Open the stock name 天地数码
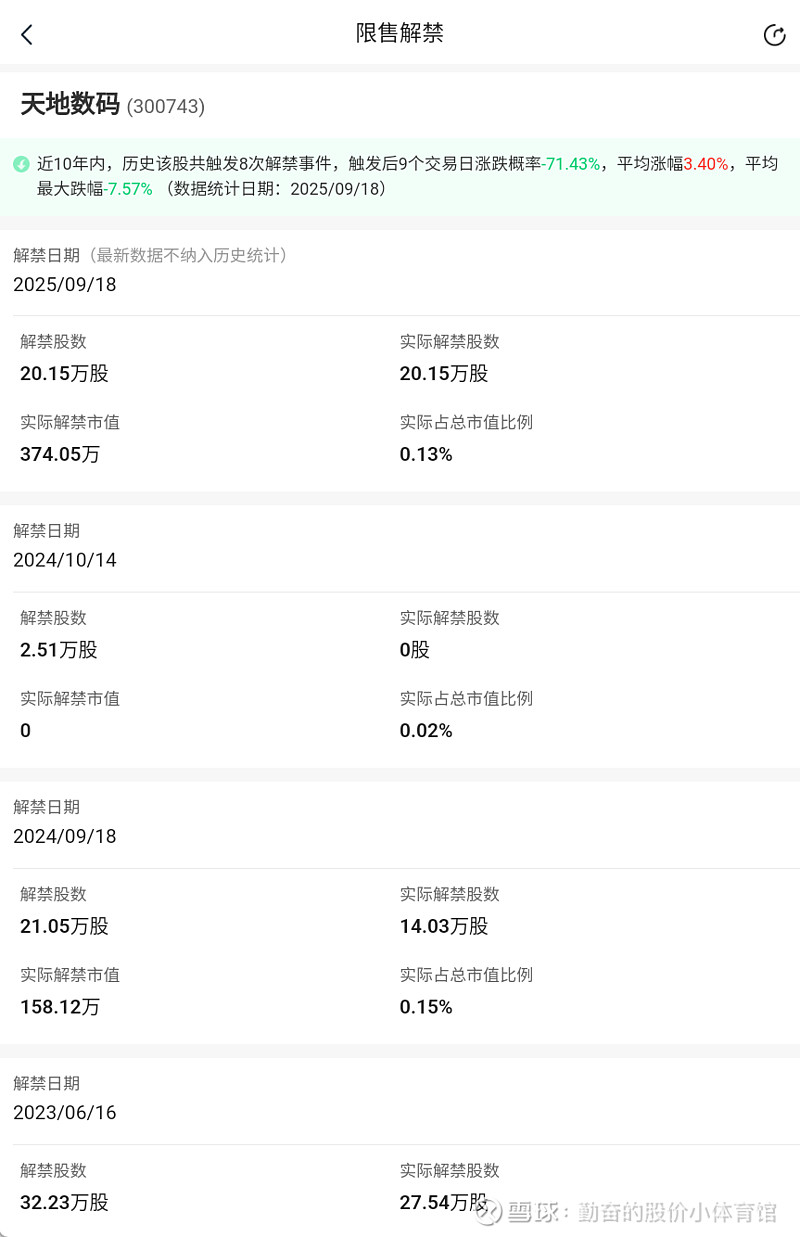 tap(70, 104)
